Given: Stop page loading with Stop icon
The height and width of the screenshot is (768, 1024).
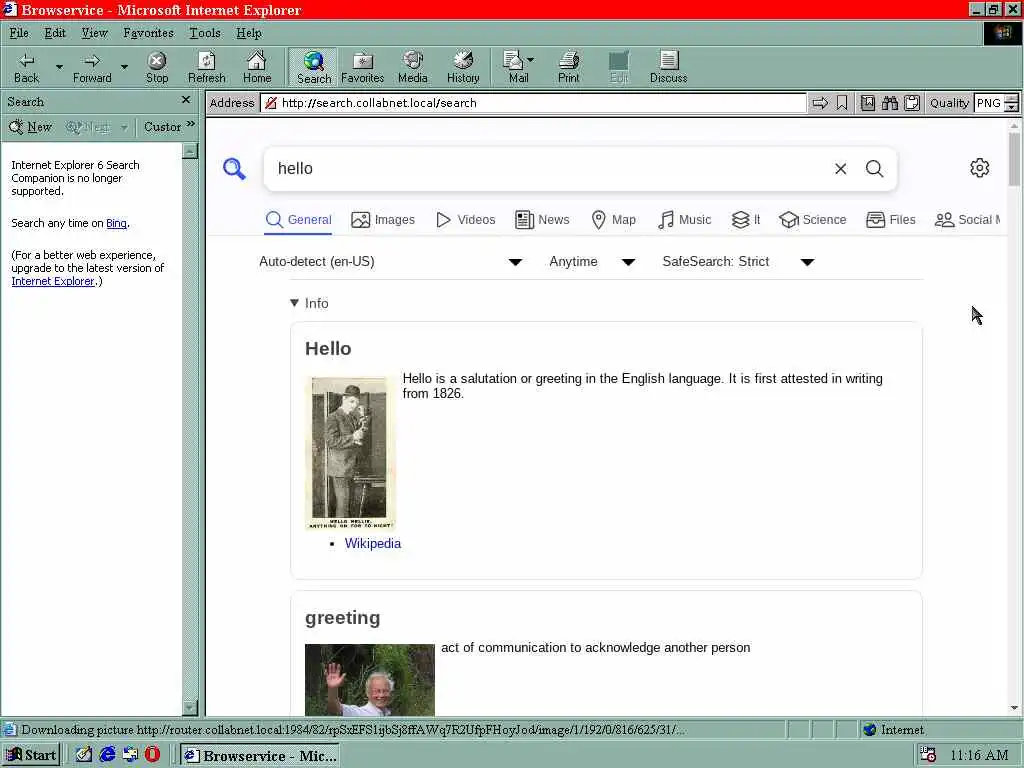Looking at the screenshot, I should point(157,68).
